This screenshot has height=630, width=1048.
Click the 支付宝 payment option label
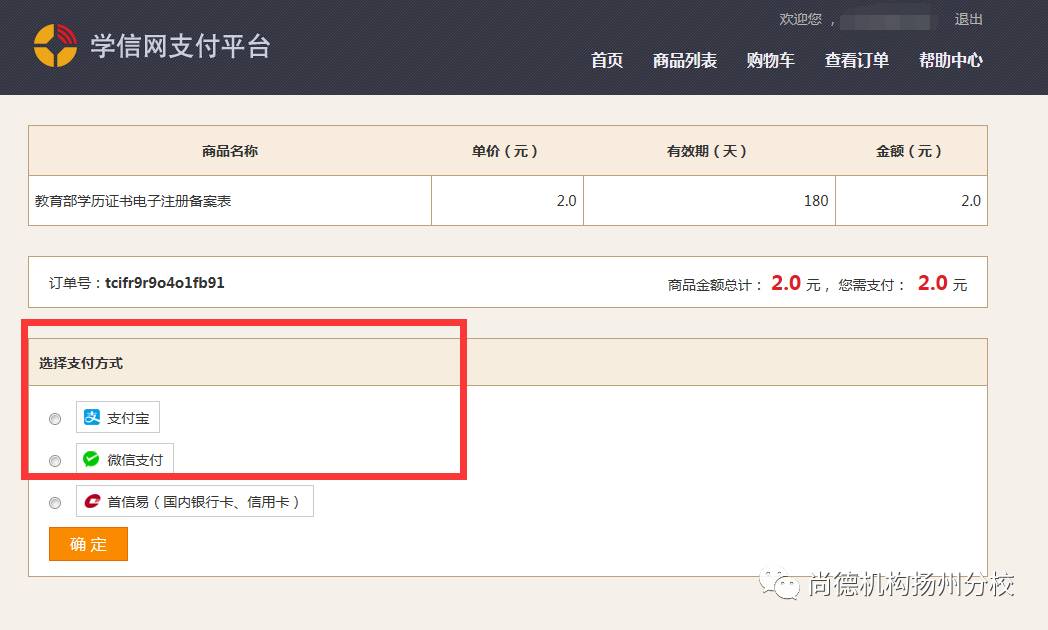pyautogui.click(x=118, y=418)
